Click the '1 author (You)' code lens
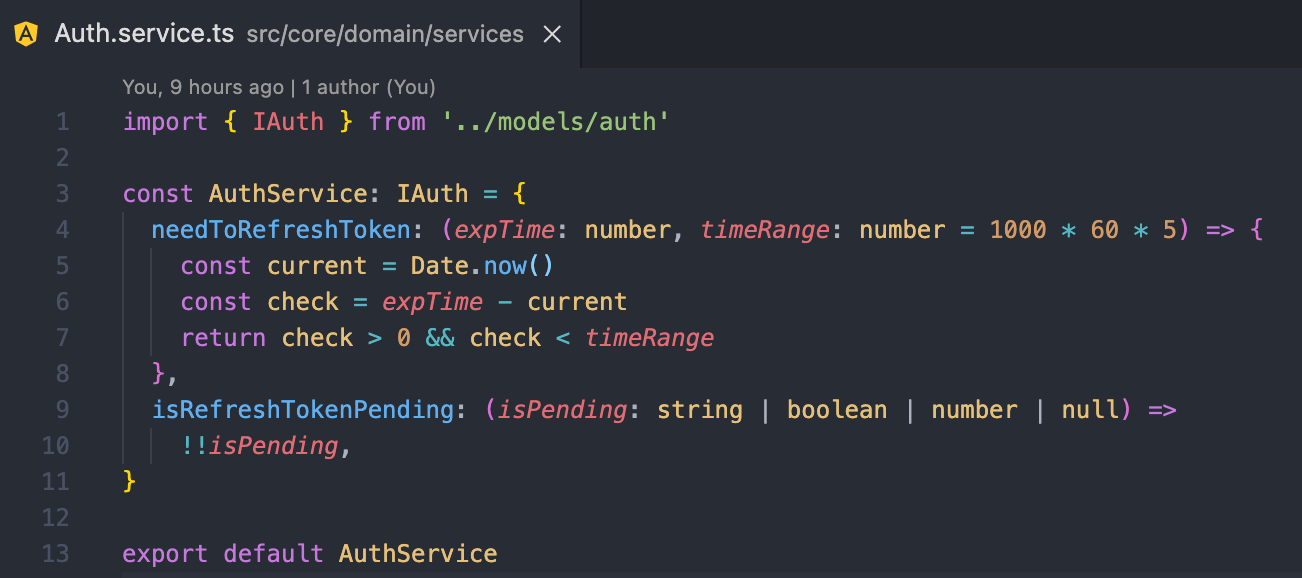 [x=368, y=88]
